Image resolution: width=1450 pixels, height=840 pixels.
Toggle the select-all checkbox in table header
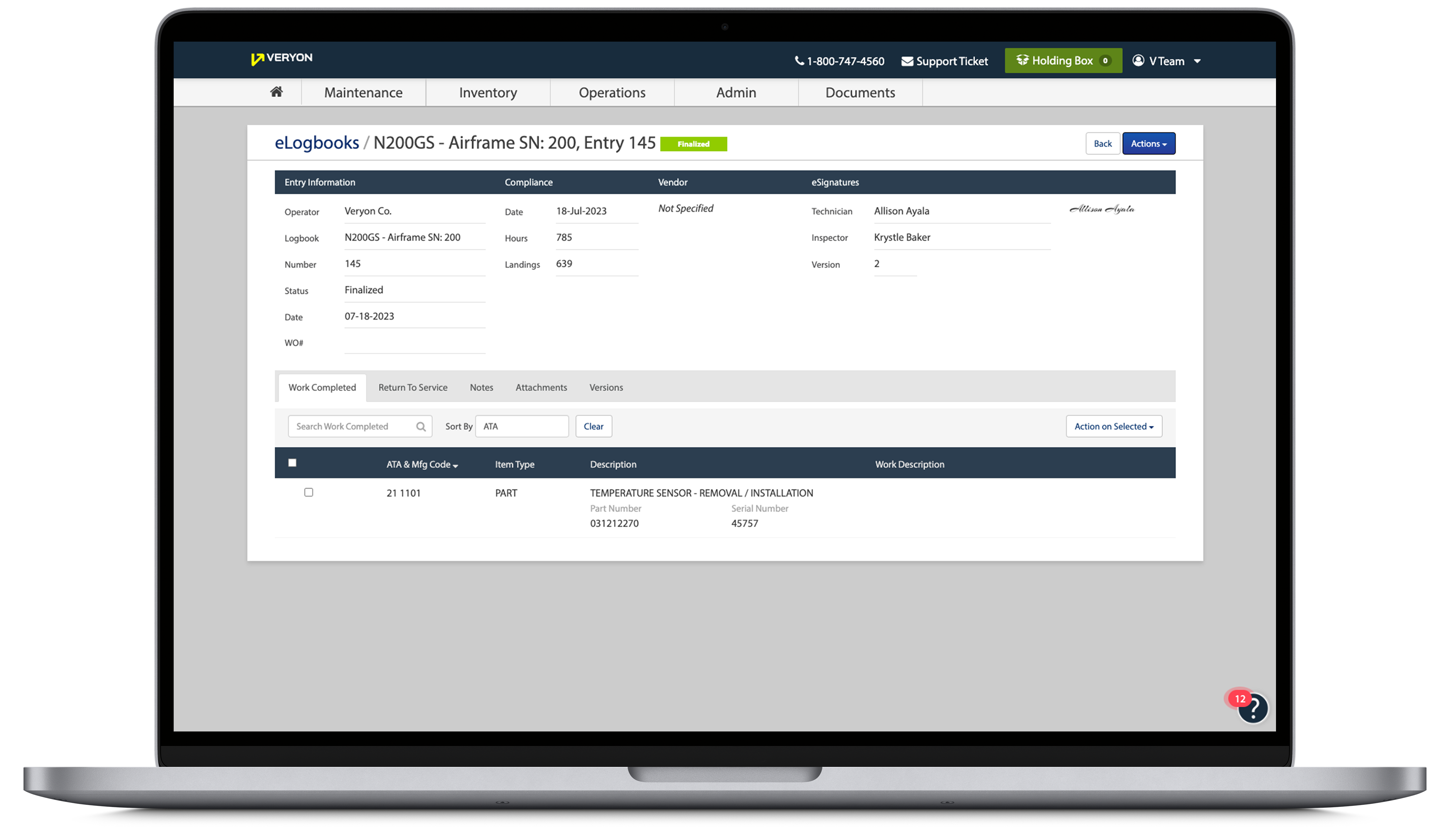[x=292, y=463]
